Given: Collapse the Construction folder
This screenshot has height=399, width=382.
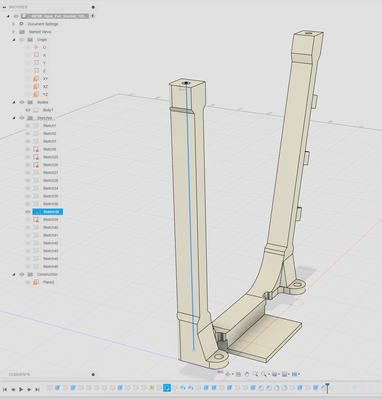Looking at the screenshot, I should (14, 274).
